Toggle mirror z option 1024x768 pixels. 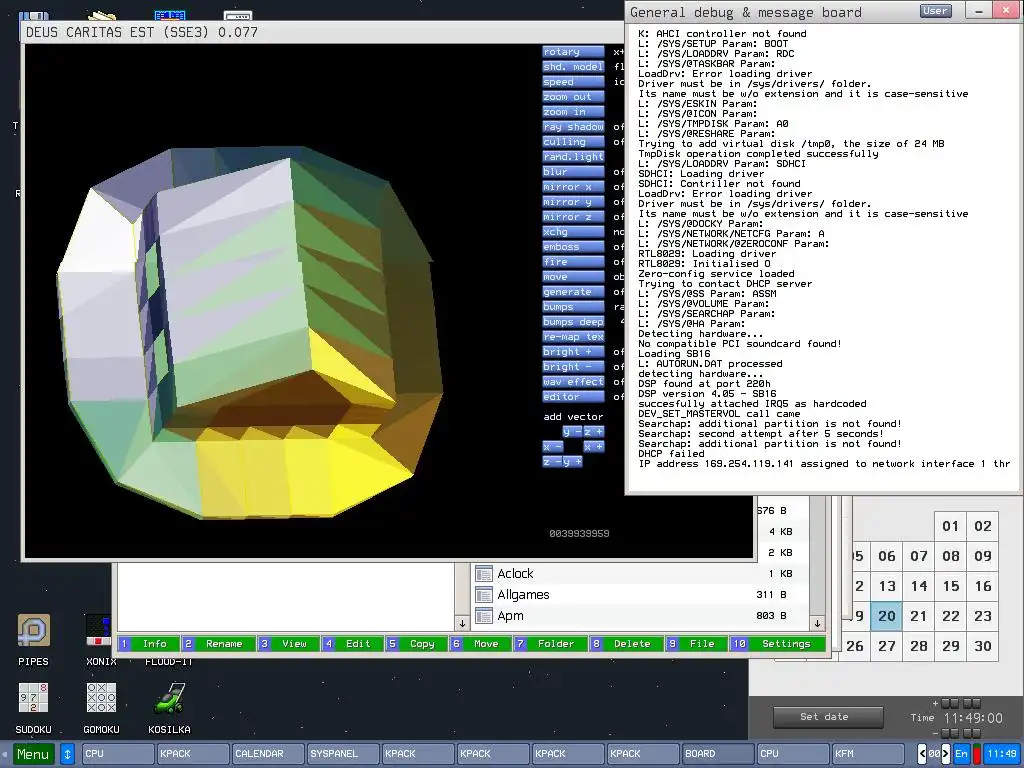click(x=573, y=217)
